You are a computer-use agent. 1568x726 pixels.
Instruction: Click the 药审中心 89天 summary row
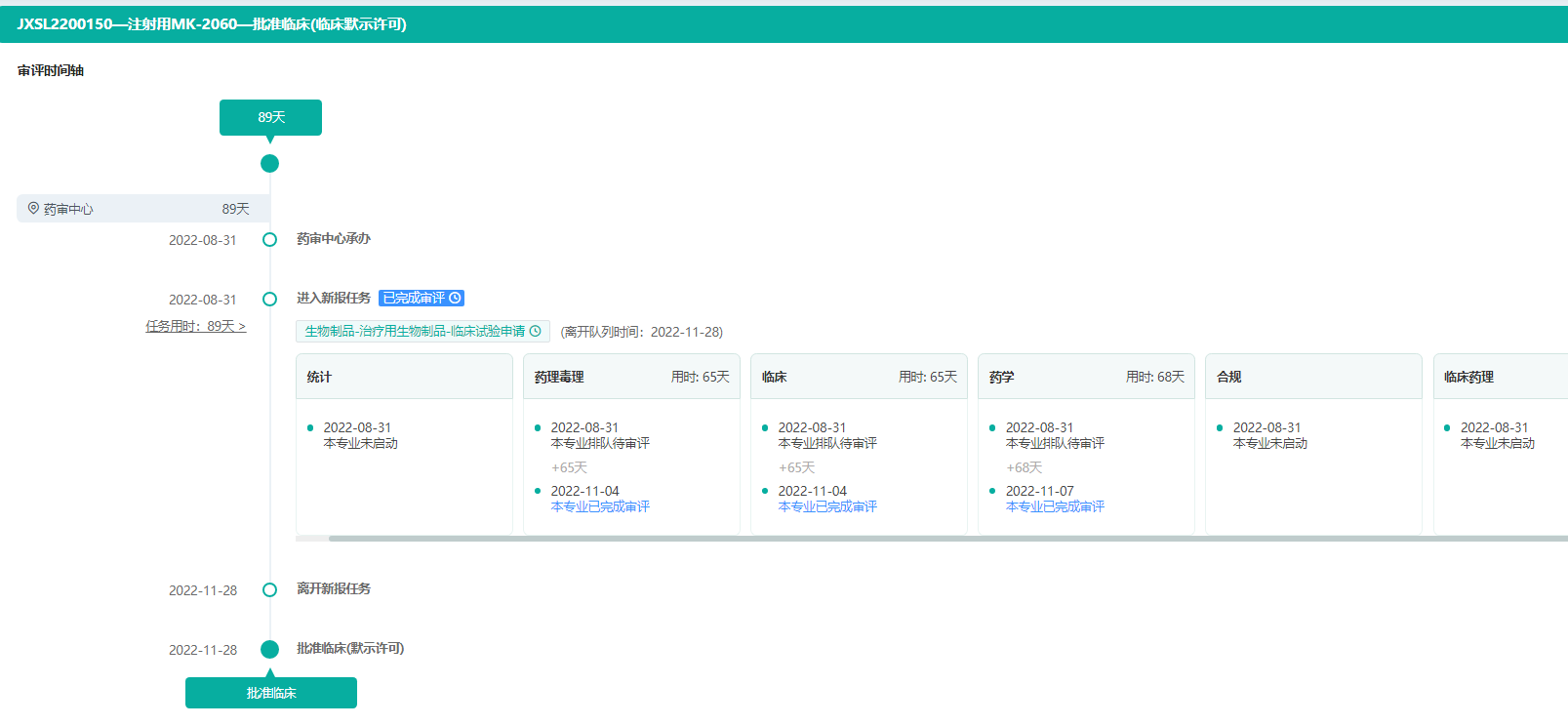142,209
